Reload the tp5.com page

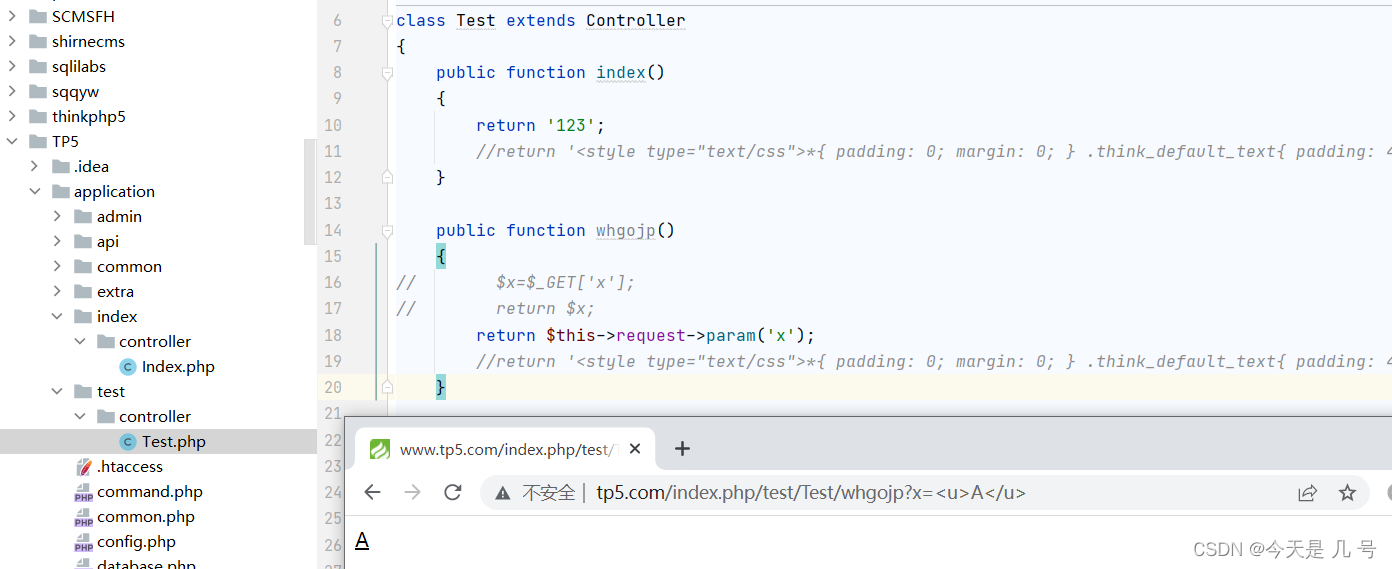click(453, 492)
